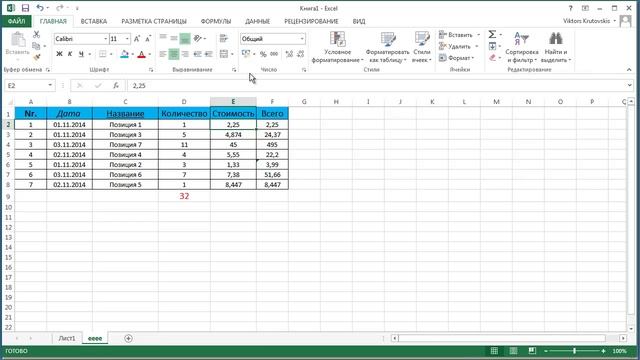Select the Page Layout view icon in status bar
This screenshot has height=360, width=640.
tap(513, 351)
